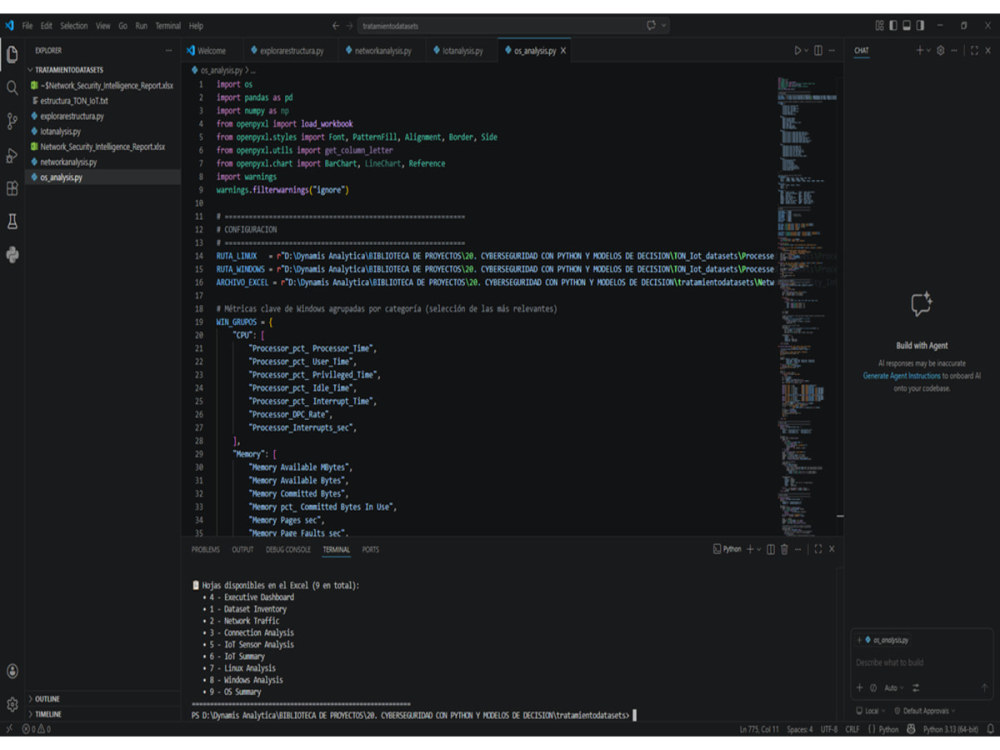Image resolution: width=1000 pixels, height=750 pixels.
Task: Start a new chat with plus icon
Action: point(920,50)
